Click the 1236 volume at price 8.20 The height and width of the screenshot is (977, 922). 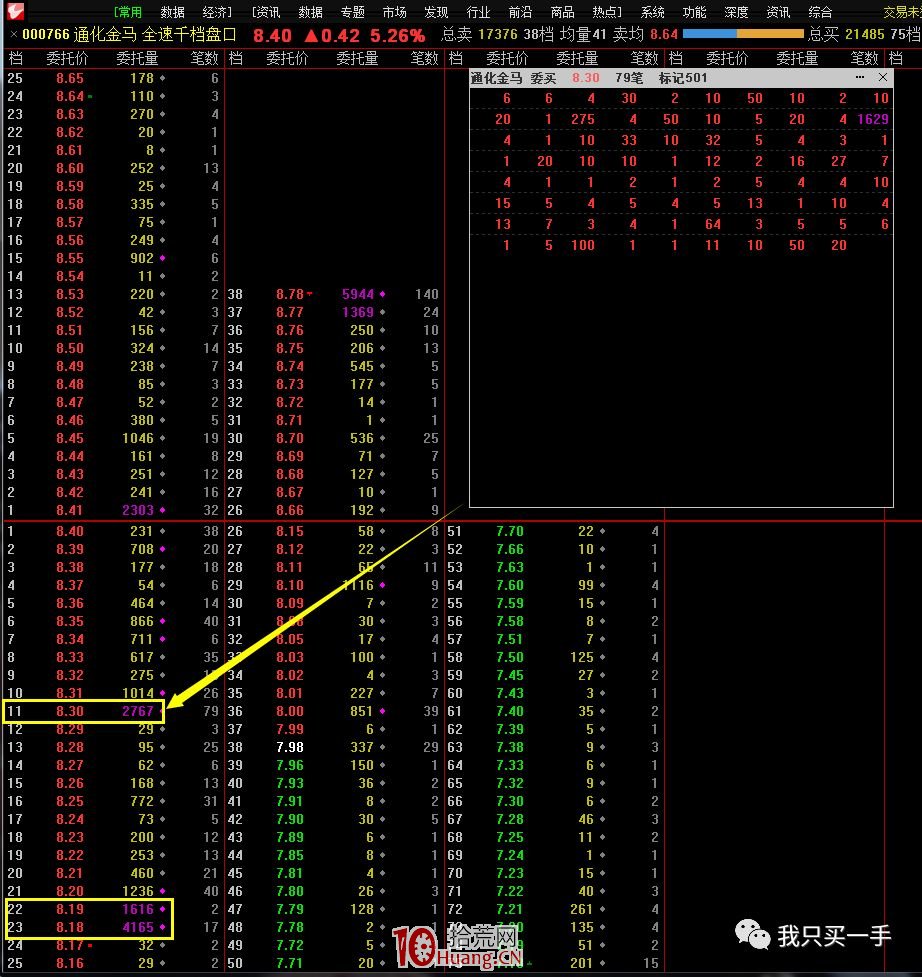(x=138, y=891)
